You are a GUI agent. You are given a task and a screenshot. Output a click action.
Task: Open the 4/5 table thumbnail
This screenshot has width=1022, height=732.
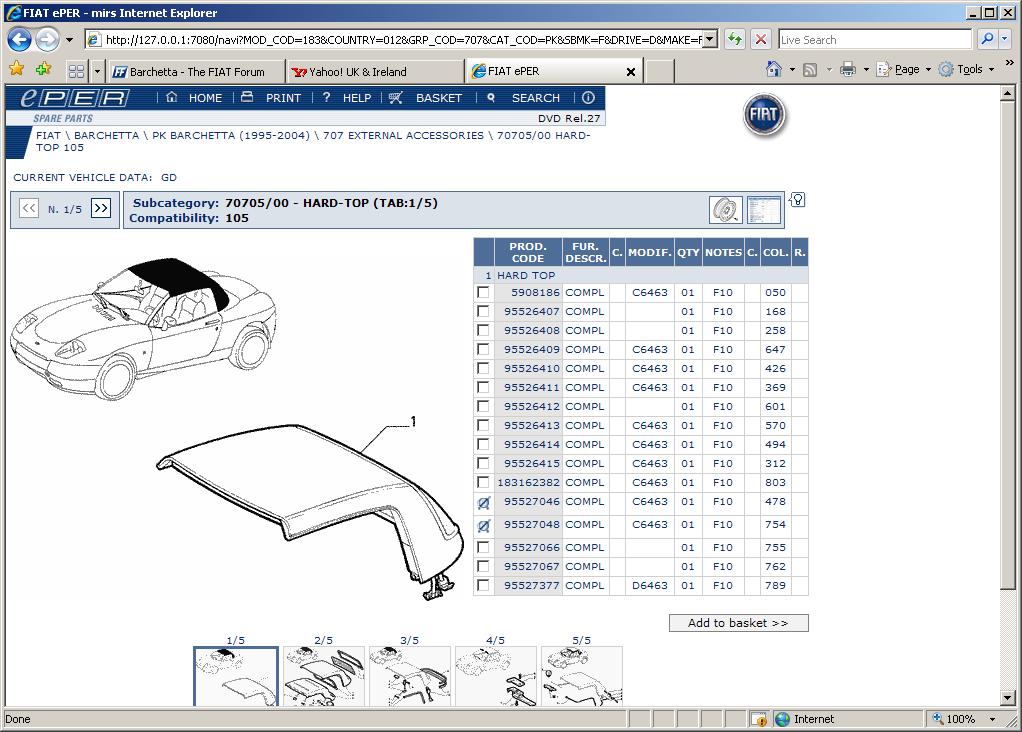(x=496, y=675)
